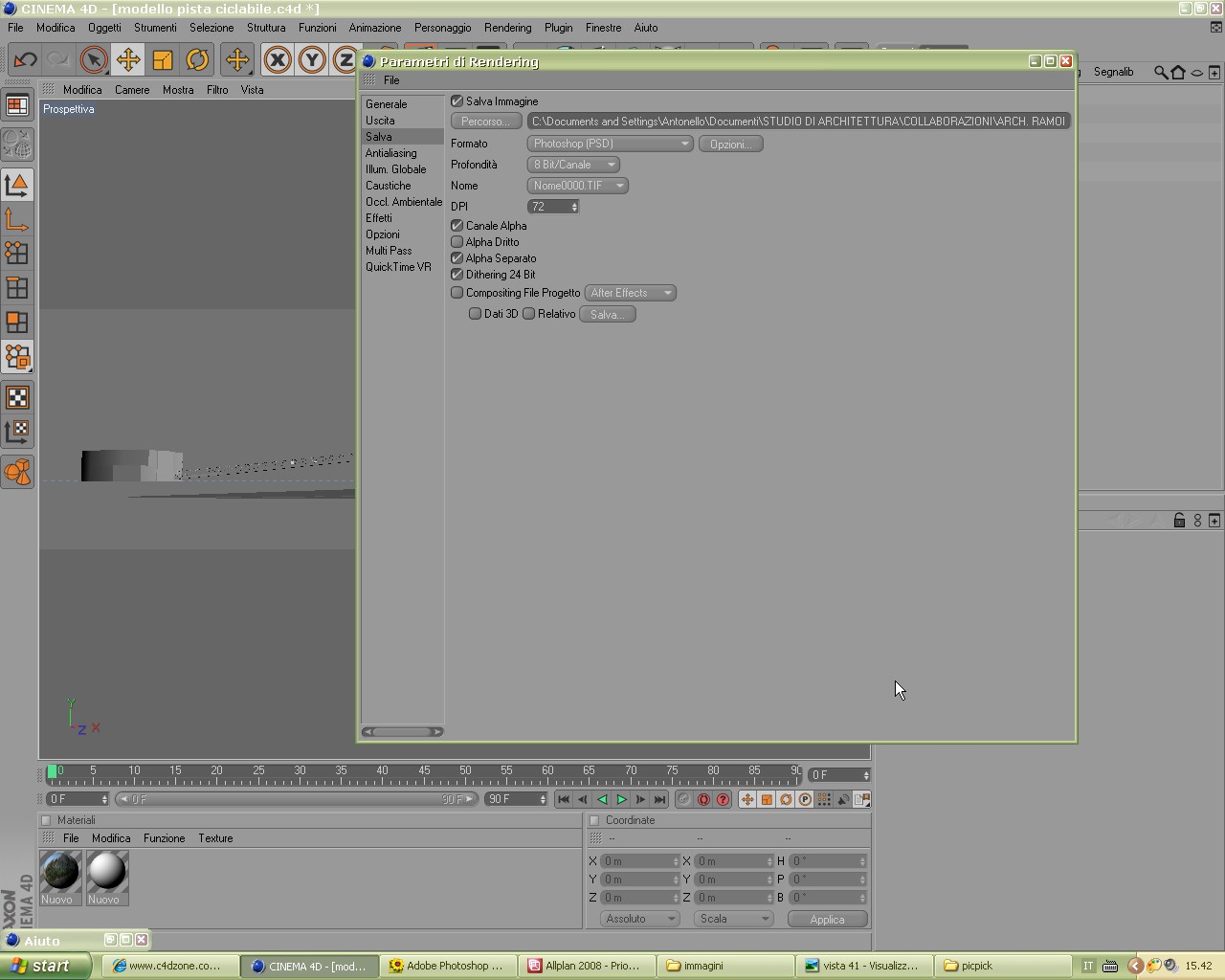Image resolution: width=1225 pixels, height=980 pixels.
Task: Click the Windows start button
Action: click(x=45, y=966)
